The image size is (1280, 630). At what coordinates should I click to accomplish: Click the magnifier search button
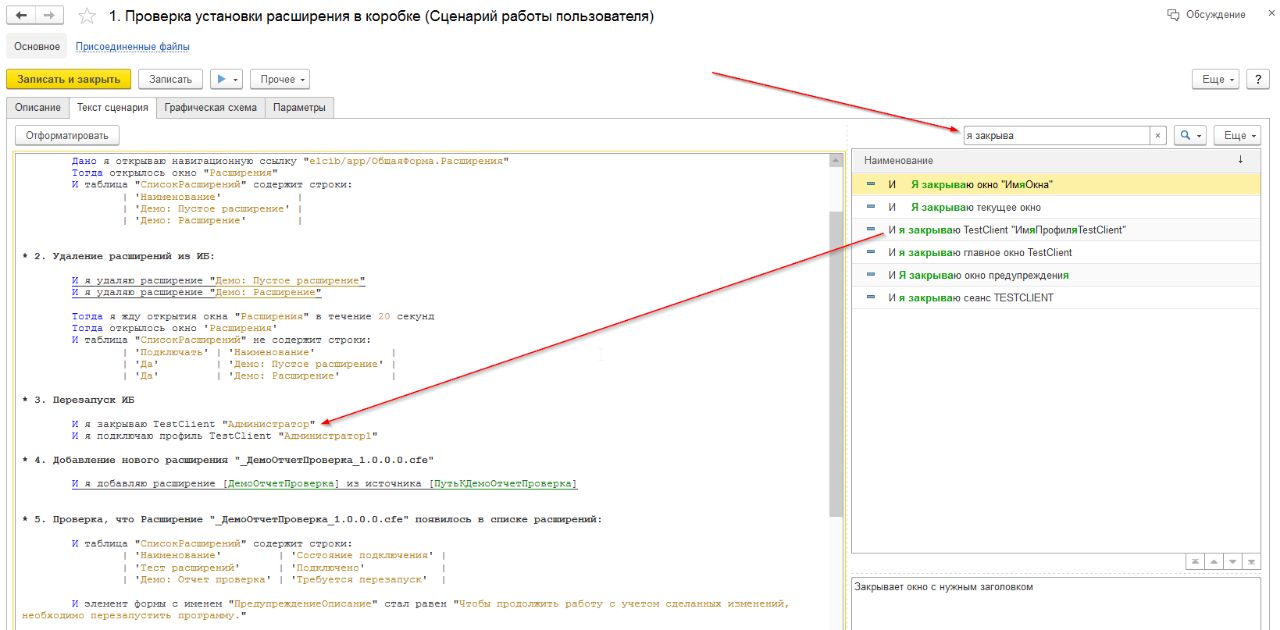(x=1190, y=135)
